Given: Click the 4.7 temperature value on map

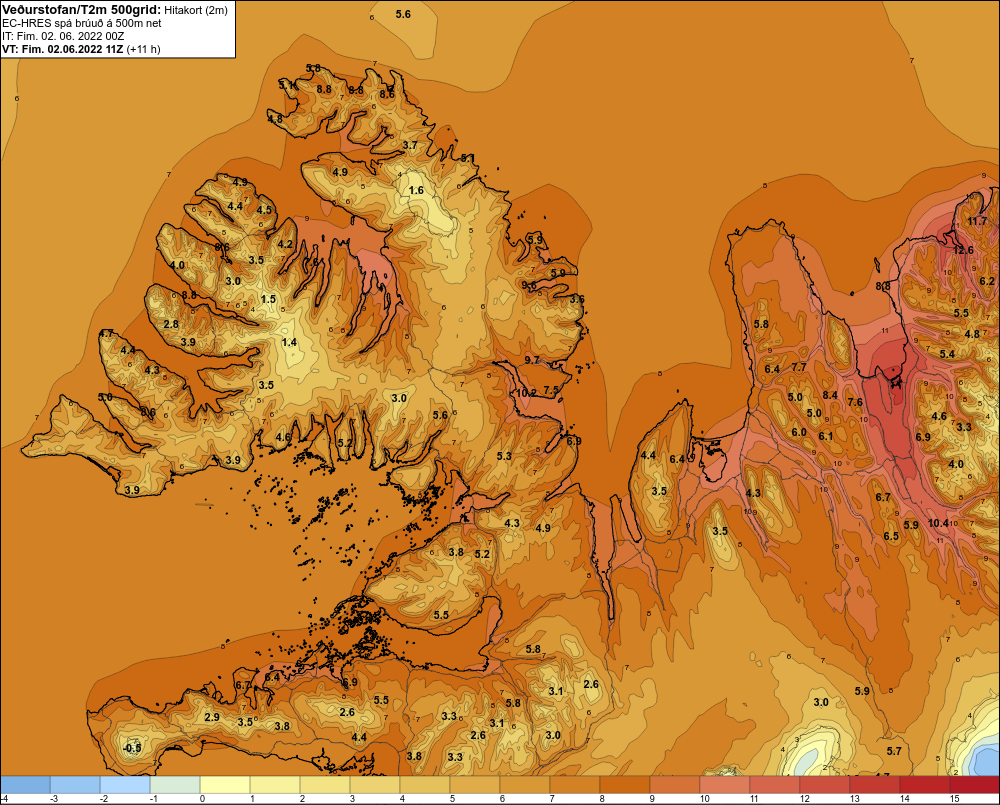Looking at the screenshot, I should point(106,334).
